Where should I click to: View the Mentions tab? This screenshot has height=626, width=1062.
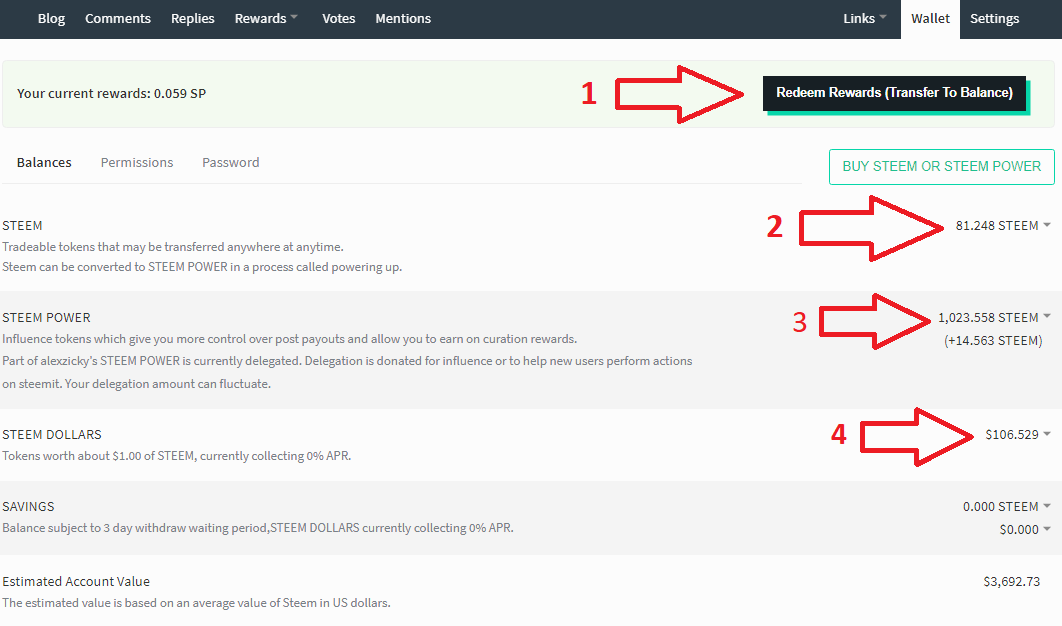403,19
